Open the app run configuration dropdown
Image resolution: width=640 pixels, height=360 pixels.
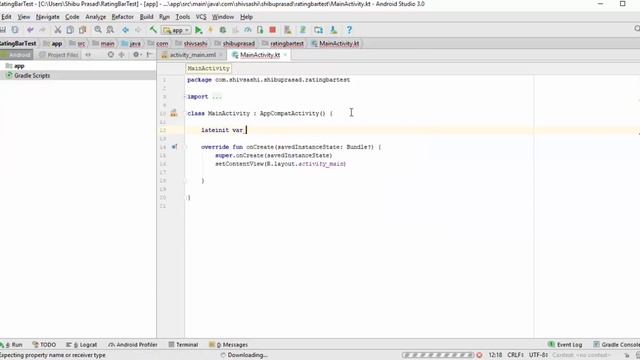(176, 30)
